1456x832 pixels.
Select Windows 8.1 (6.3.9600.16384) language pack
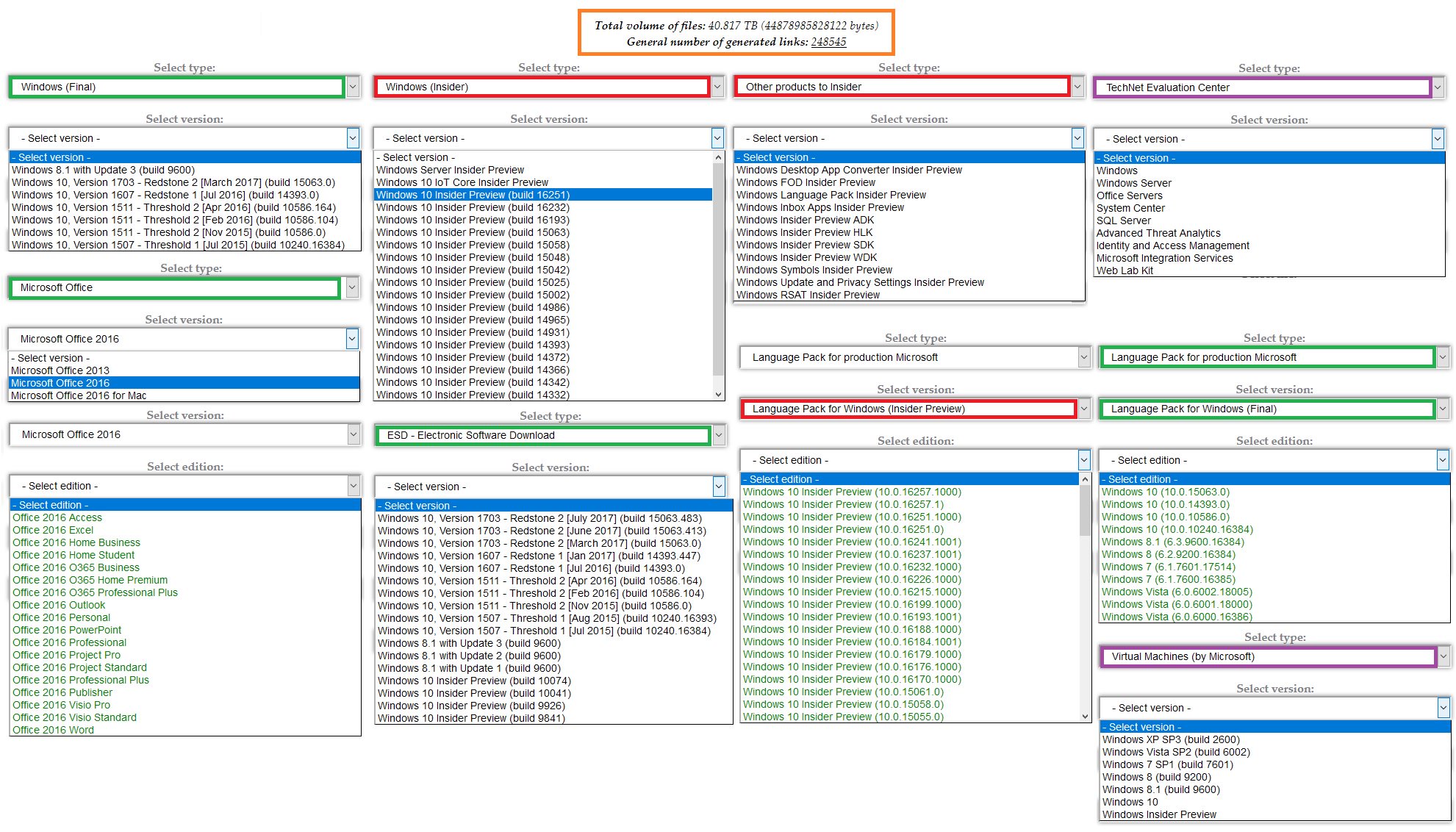[1274, 542]
